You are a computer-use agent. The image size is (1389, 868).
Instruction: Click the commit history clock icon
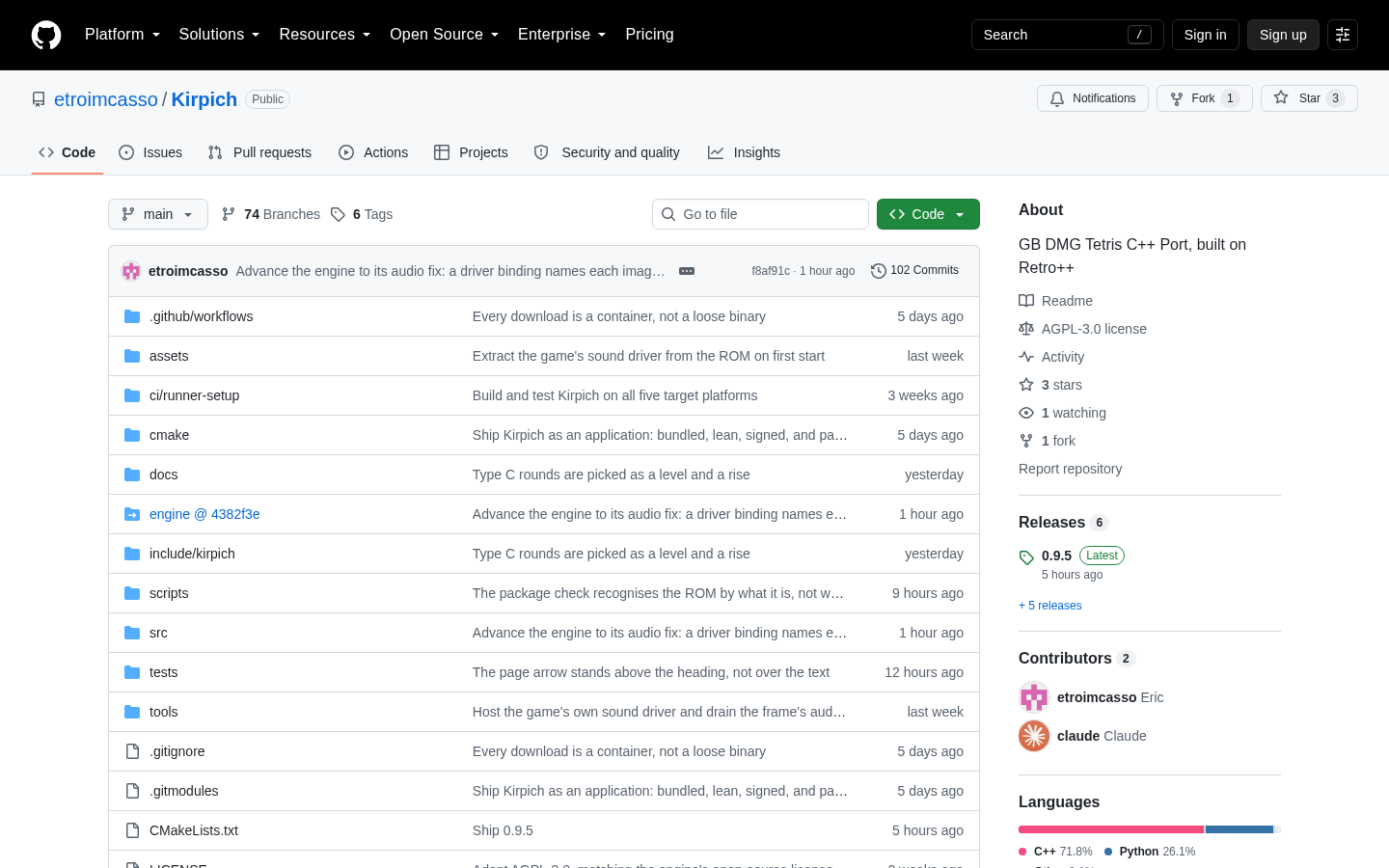pos(878,271)
